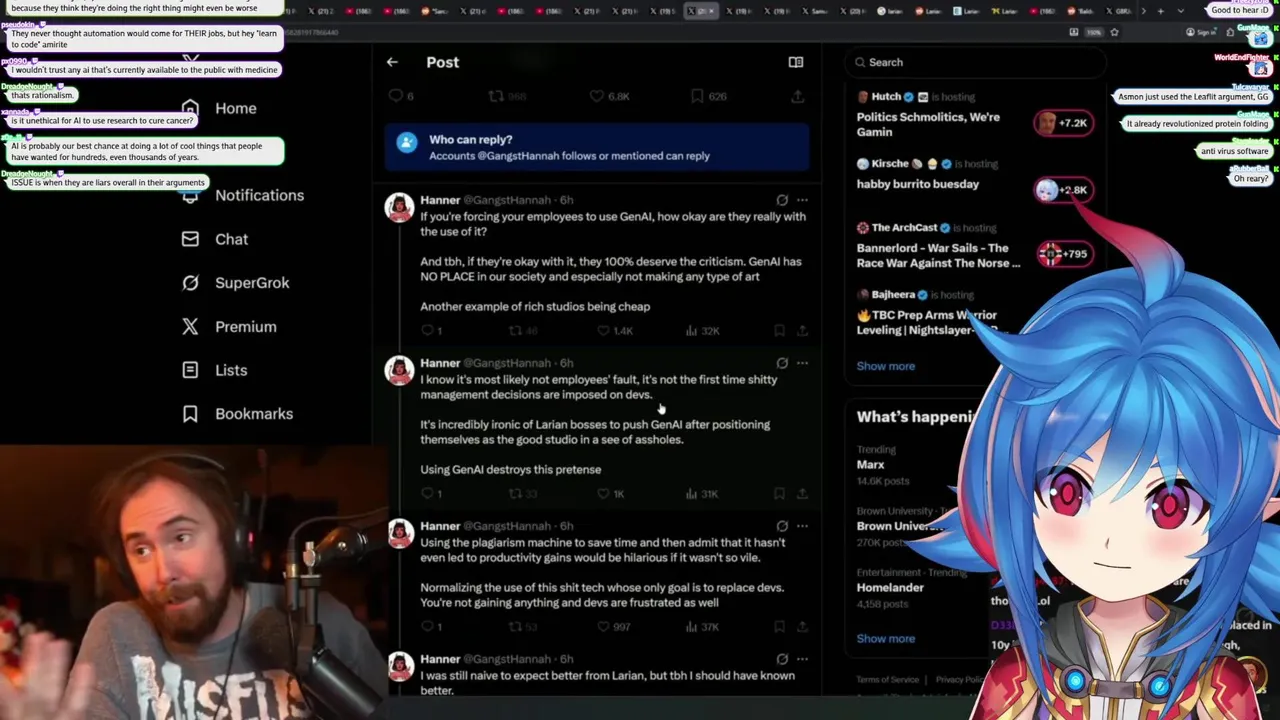Click the +795 listeners badge for ArchCast

(x=1063, y=254)
